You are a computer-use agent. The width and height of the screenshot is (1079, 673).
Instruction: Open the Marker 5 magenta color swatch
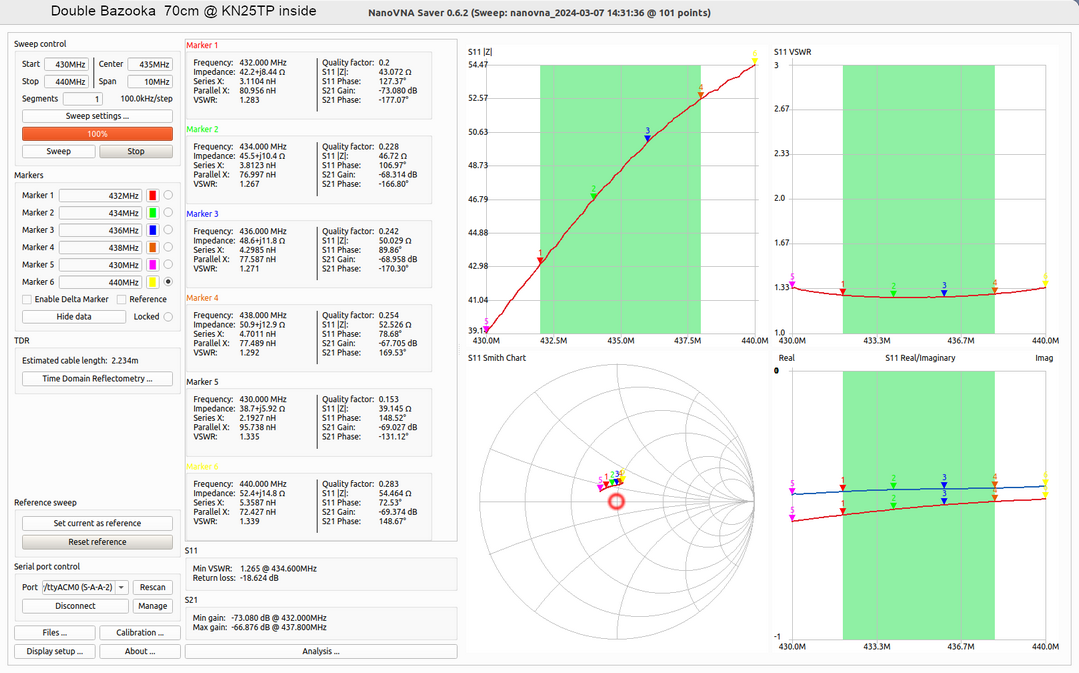pyautogui.click(x=153, y=264)
